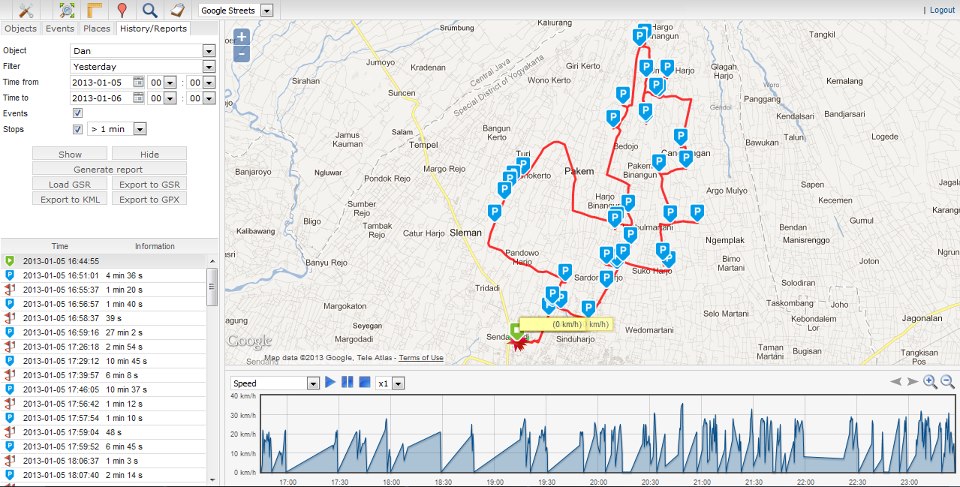Click the Logout link
The height and width of the screenshot is (487, 960).
click(x=942, y=10)
